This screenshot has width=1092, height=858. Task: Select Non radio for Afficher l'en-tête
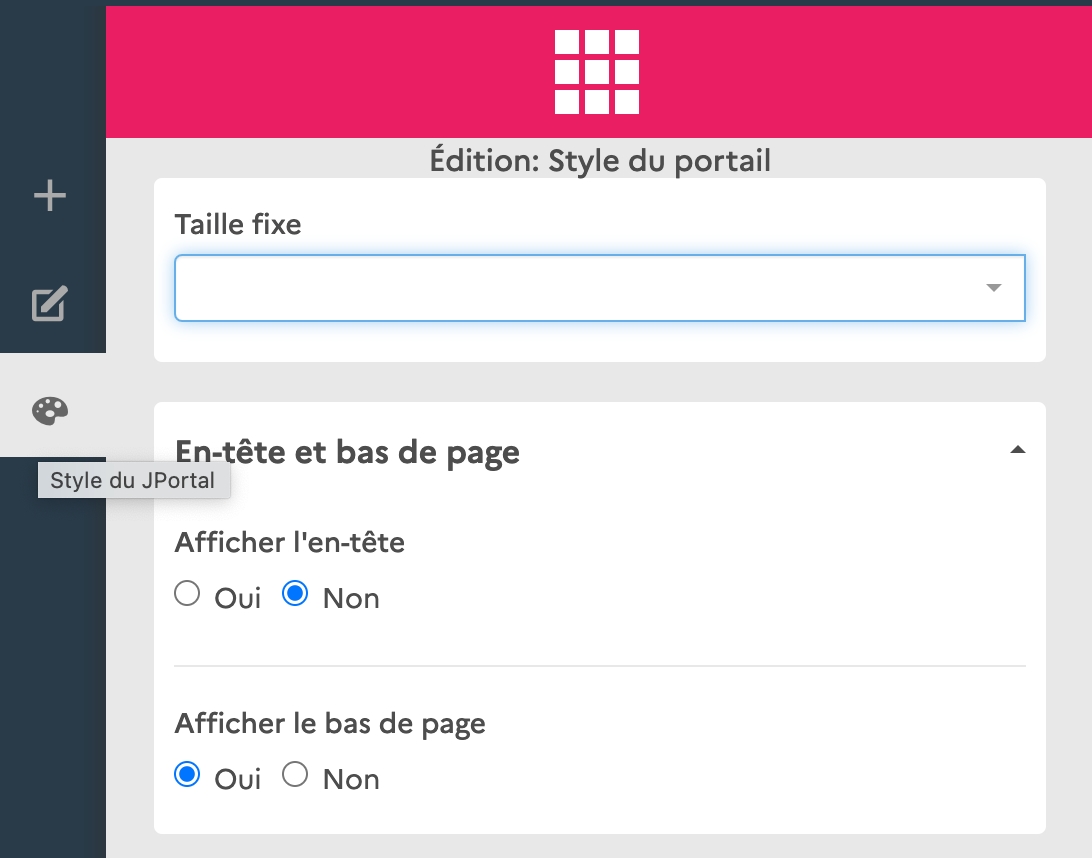(x=295, y=595)
